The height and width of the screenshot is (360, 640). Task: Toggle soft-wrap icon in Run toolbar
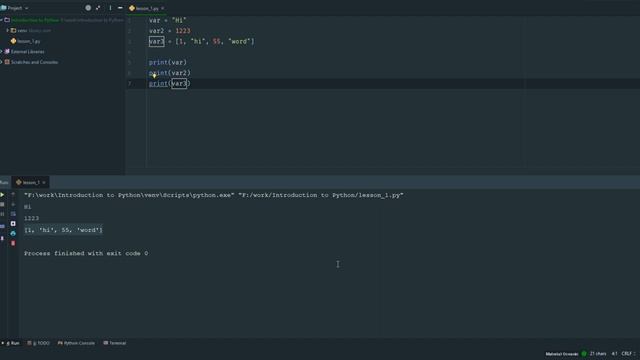pos(13,214)
